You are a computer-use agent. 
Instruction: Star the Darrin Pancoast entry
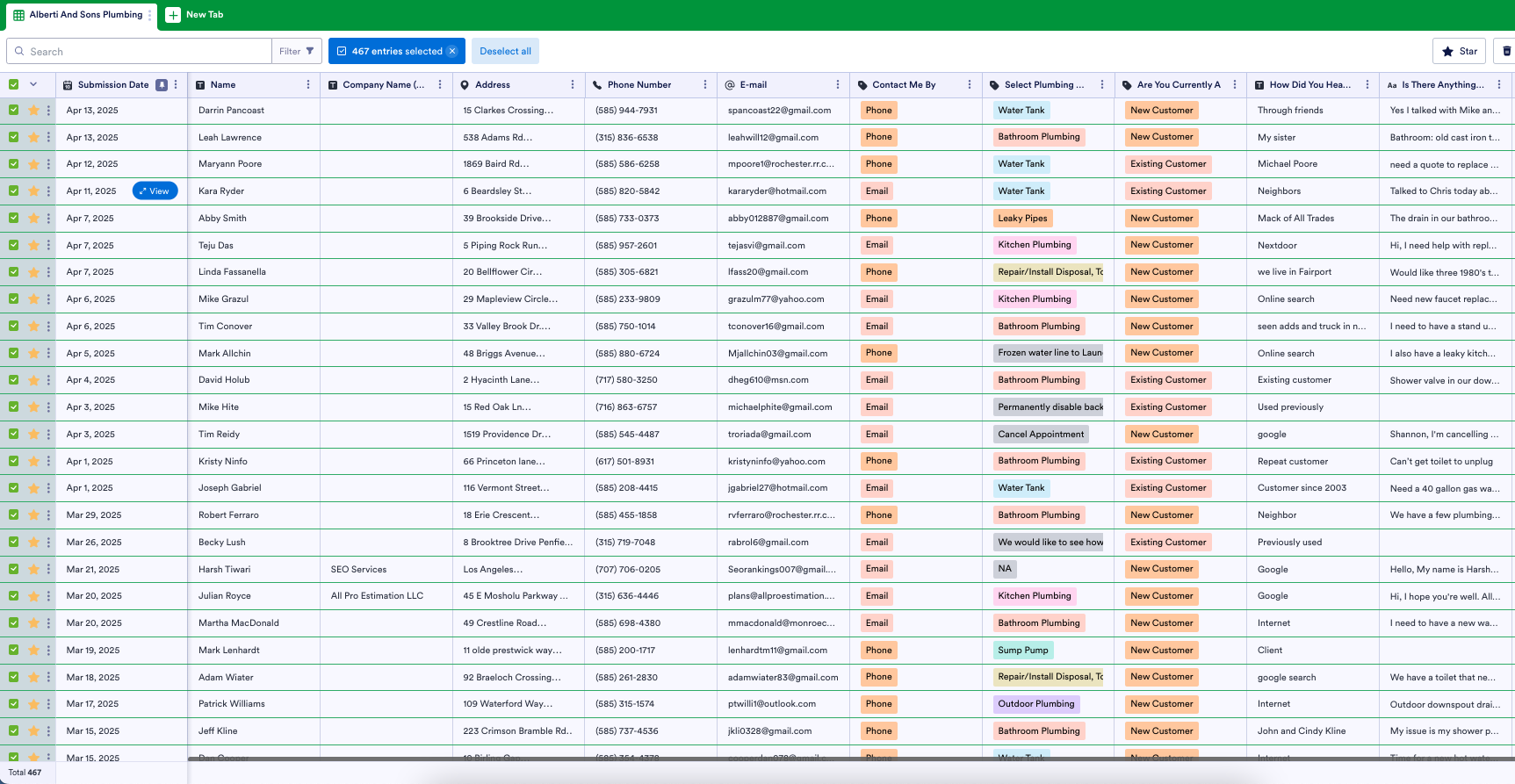(x=33, y=111)
